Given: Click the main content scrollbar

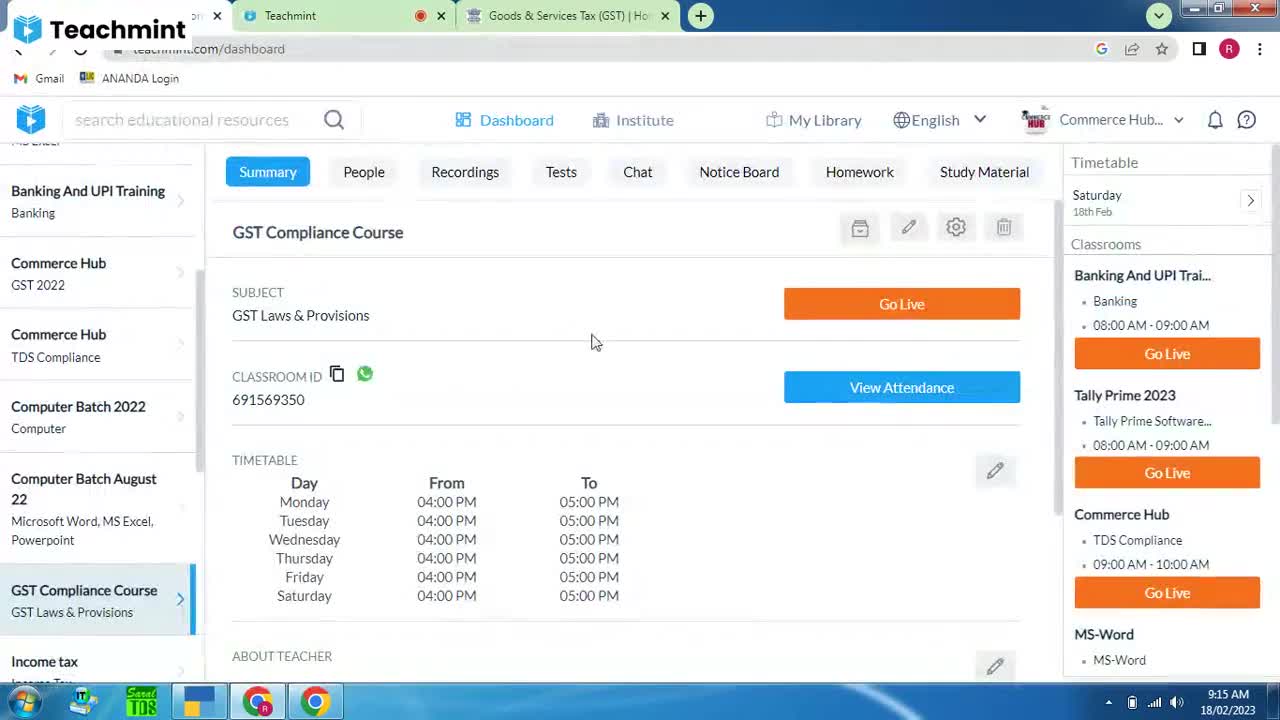Looking at the screenshot, I should [1058, 358].
